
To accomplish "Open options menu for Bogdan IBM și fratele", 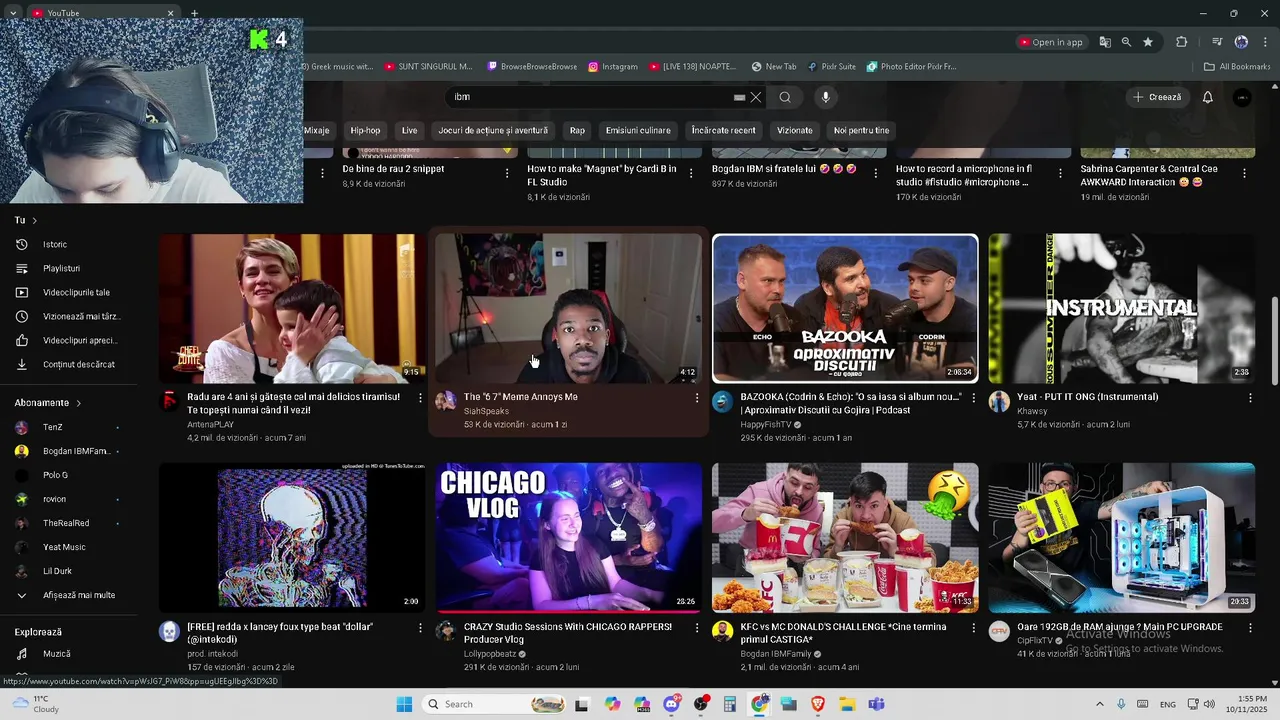I will point(876,173).
